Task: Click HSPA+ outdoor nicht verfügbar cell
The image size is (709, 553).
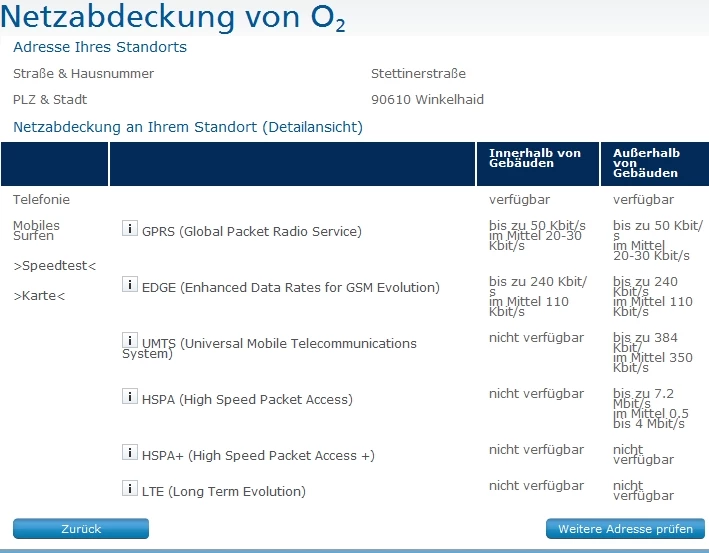Action: pyautogui.click(x=643, y=455)
